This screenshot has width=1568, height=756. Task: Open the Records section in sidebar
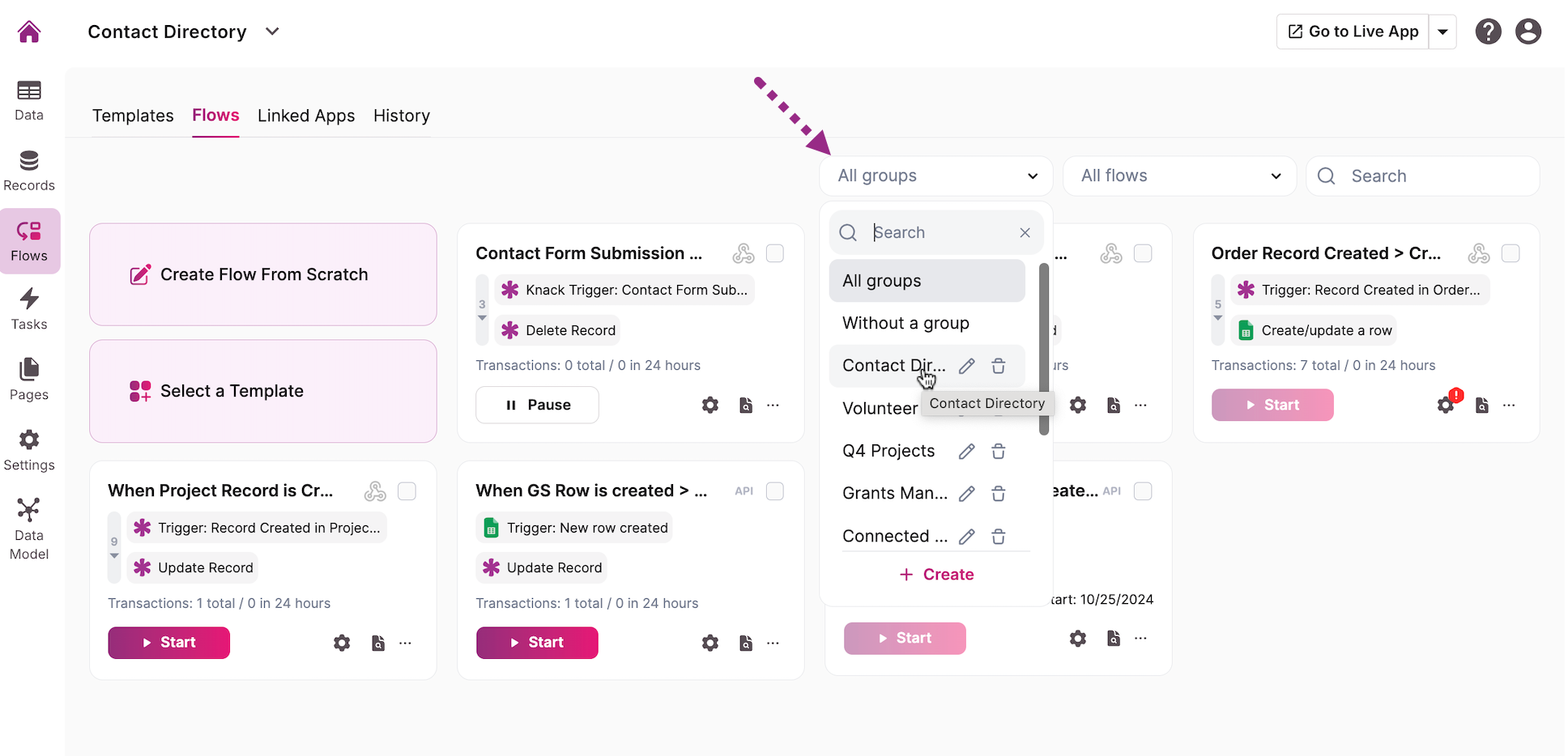pyautogui.click(x=29, y=171)
